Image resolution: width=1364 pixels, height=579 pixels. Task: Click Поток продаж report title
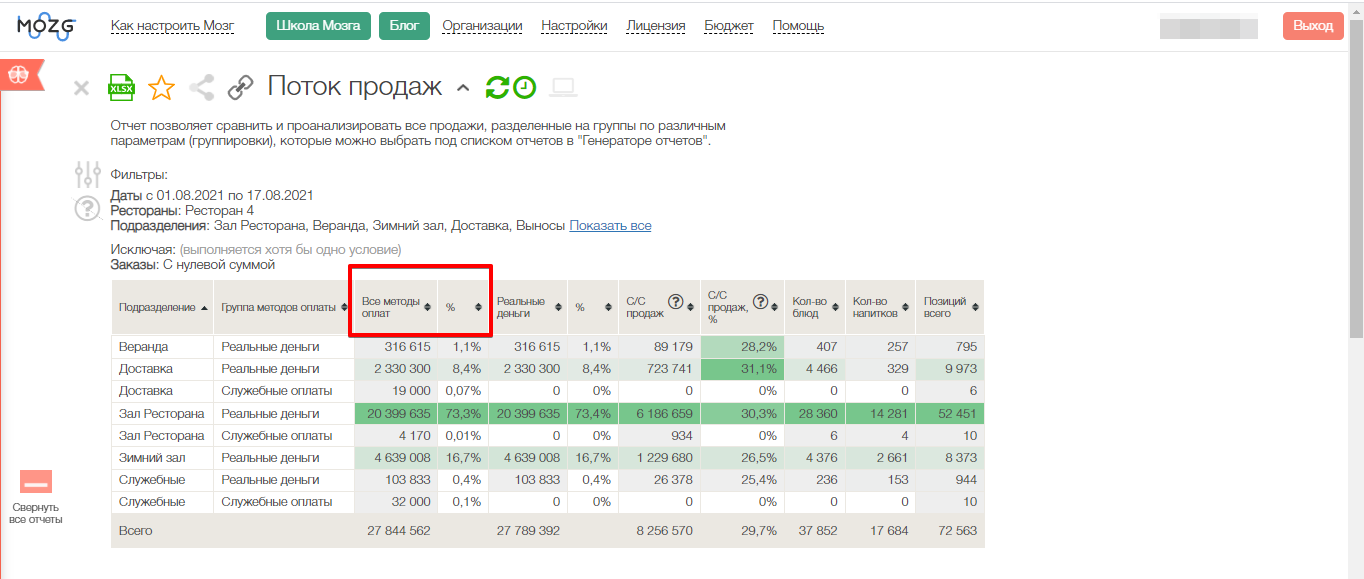(355, 87)
